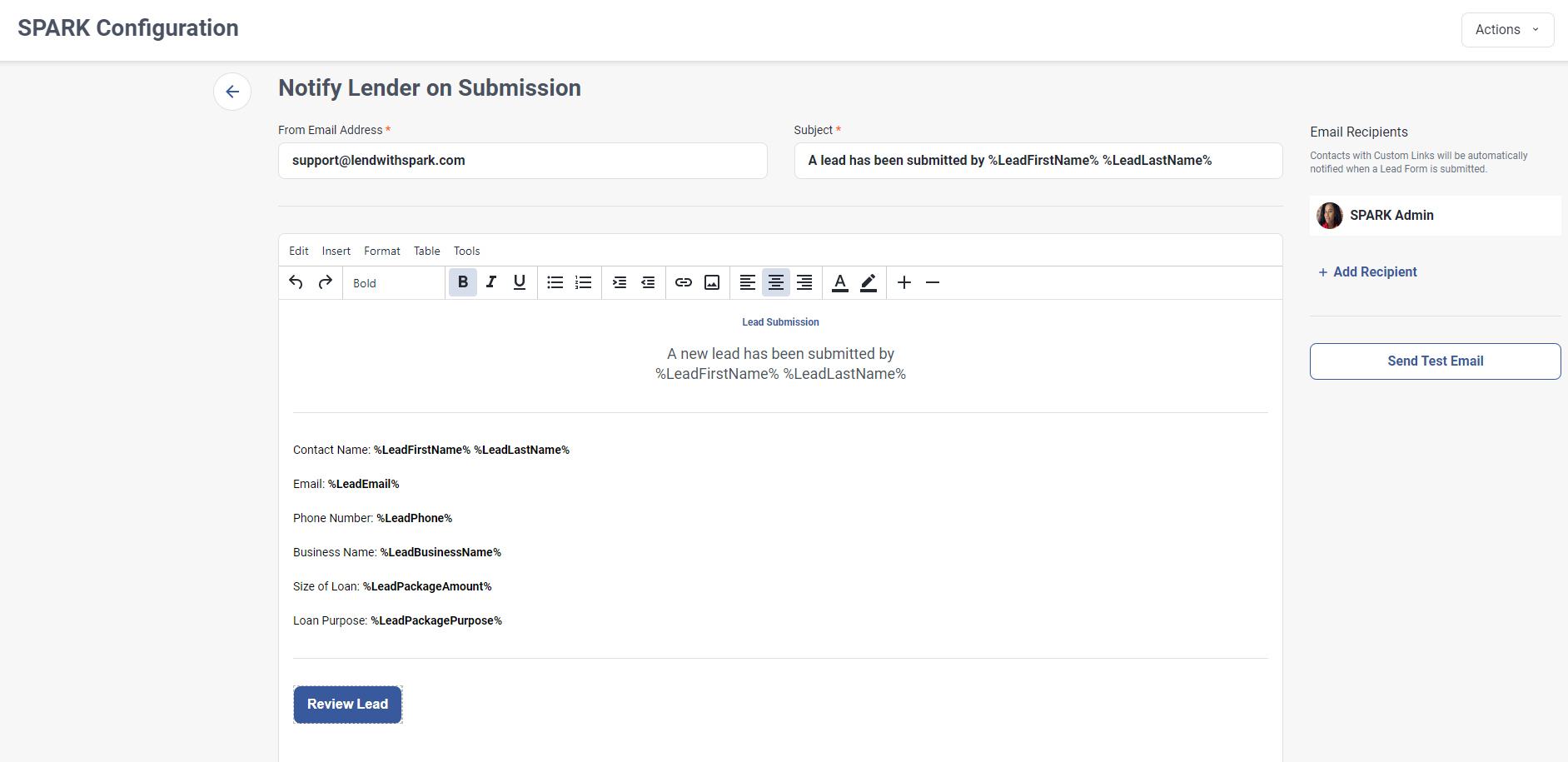
Task: Click Send Test Email button
Action: tap(1436, 361)
